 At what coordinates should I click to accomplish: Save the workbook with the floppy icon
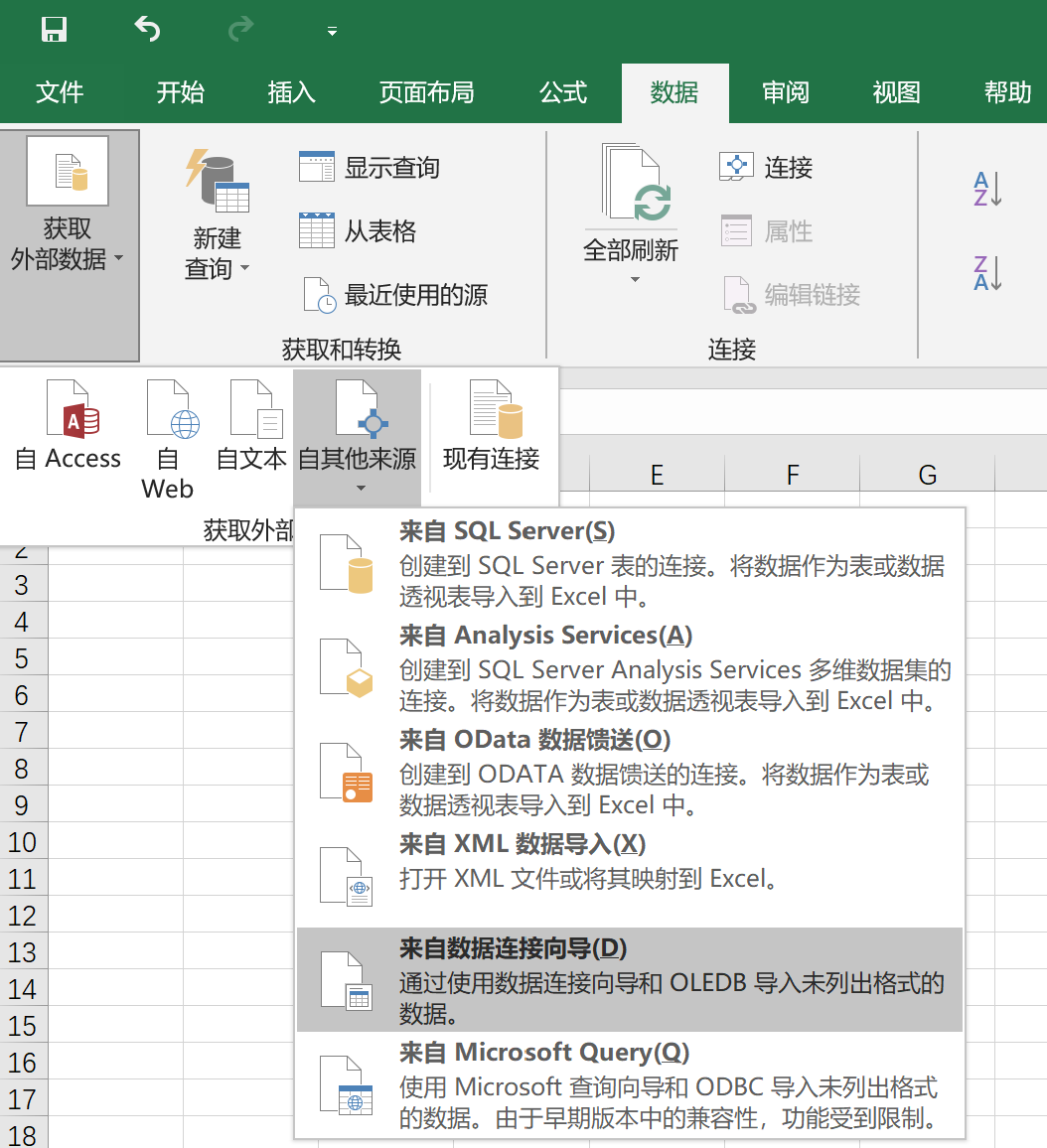click(x=54, y=30)
